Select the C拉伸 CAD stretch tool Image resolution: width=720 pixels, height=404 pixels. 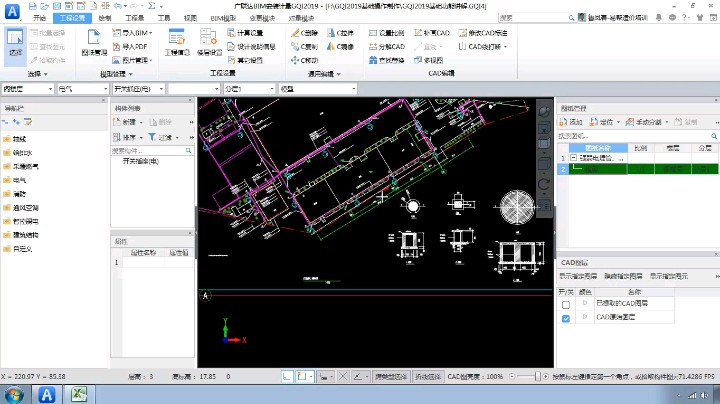click(x=340, y=33)
